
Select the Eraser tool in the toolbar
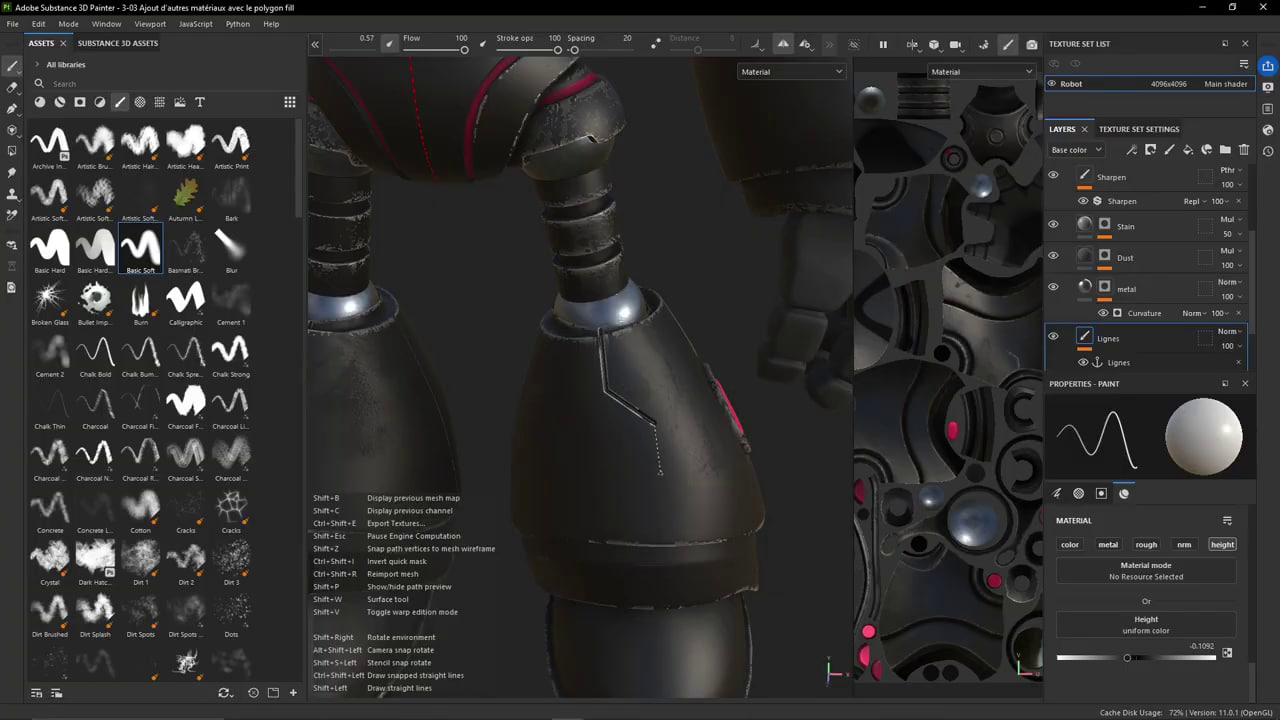coord(12,87)
